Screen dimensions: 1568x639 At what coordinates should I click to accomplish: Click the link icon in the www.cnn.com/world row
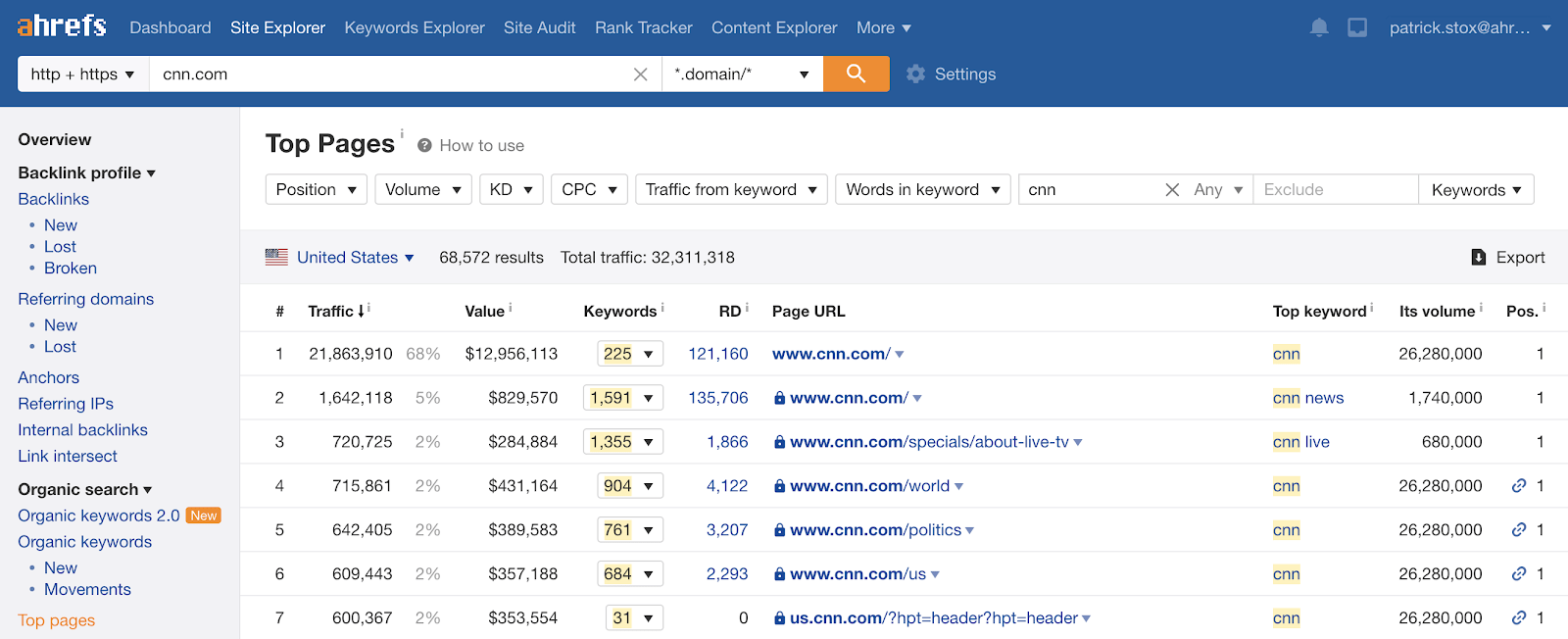[x=1518, y=486]
